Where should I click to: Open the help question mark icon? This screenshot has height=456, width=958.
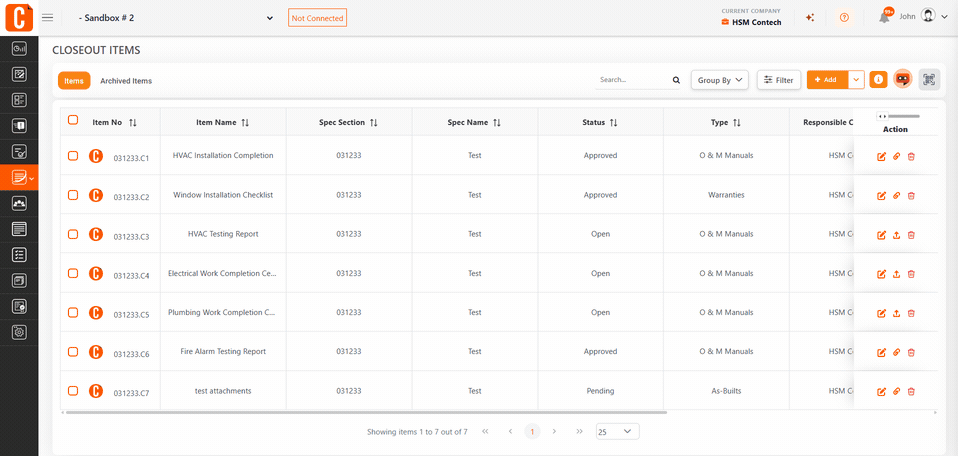[x=844, y=18]
